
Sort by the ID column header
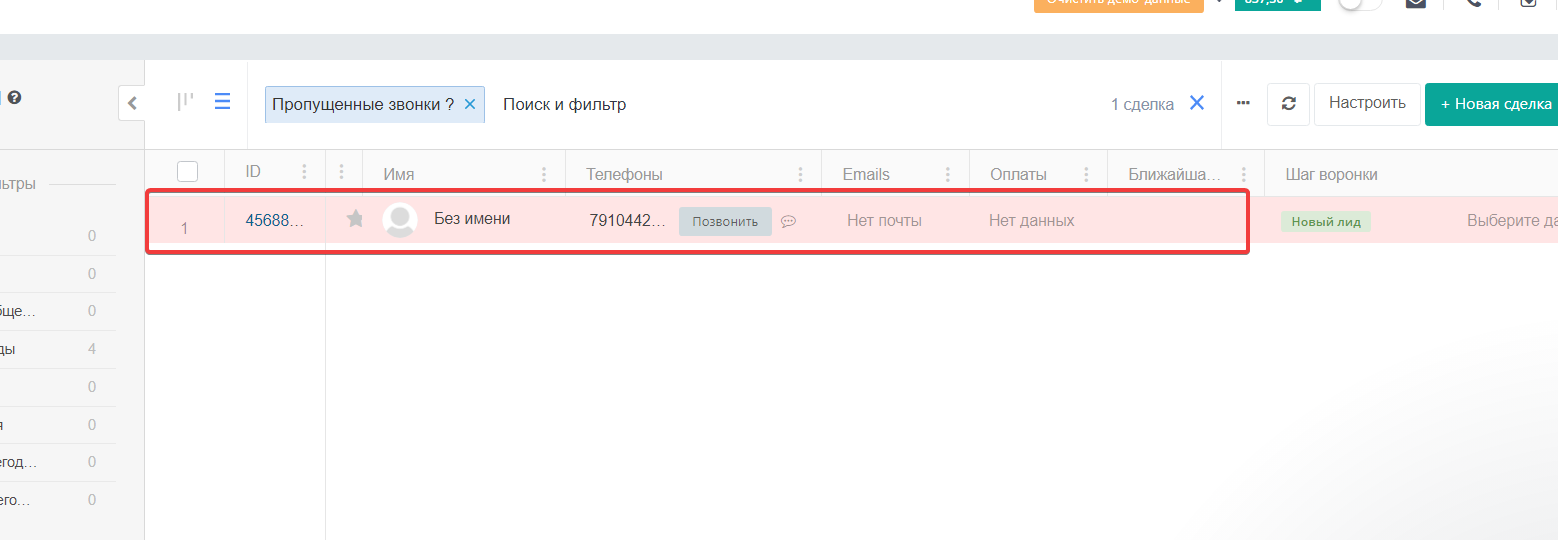[253, 172]
